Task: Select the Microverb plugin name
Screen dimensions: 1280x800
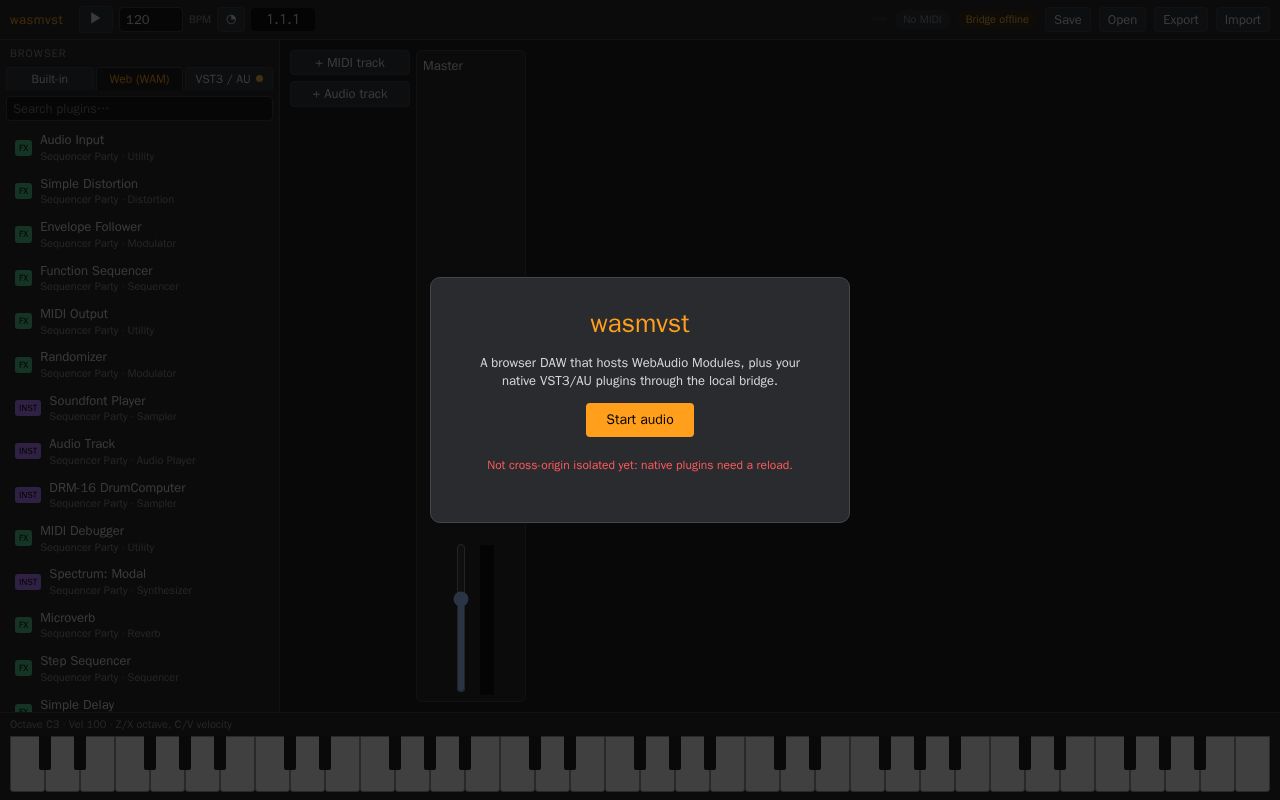Action: click(x=68, y=618)
